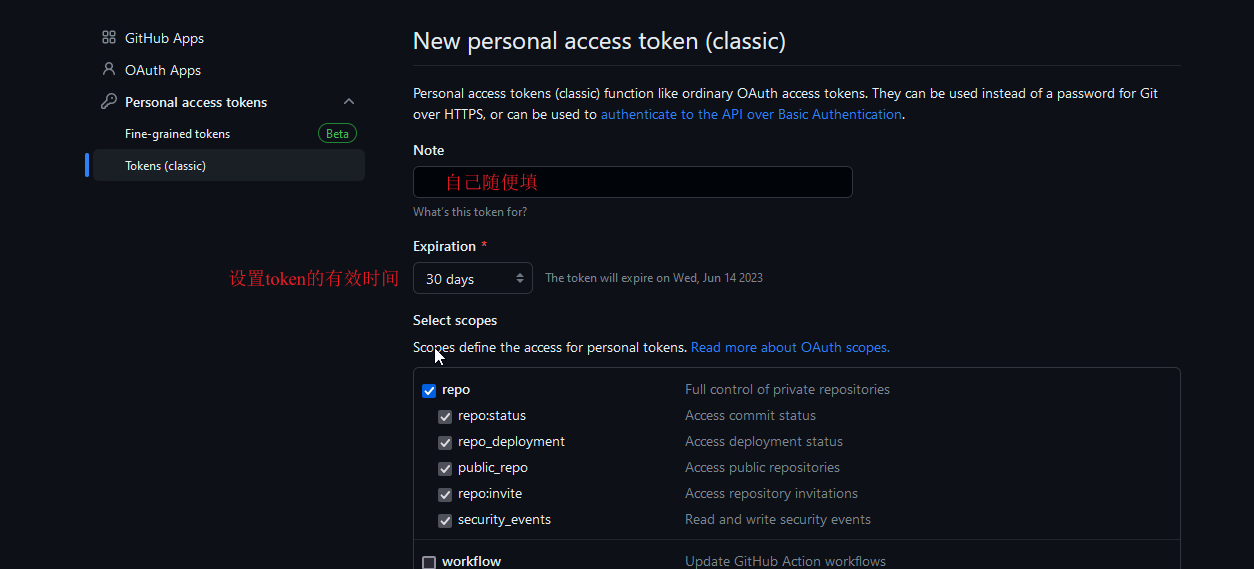Screen dimensions: 1254x569
Task: Click the OAuth Apps person icon
Action: point(109,70)
